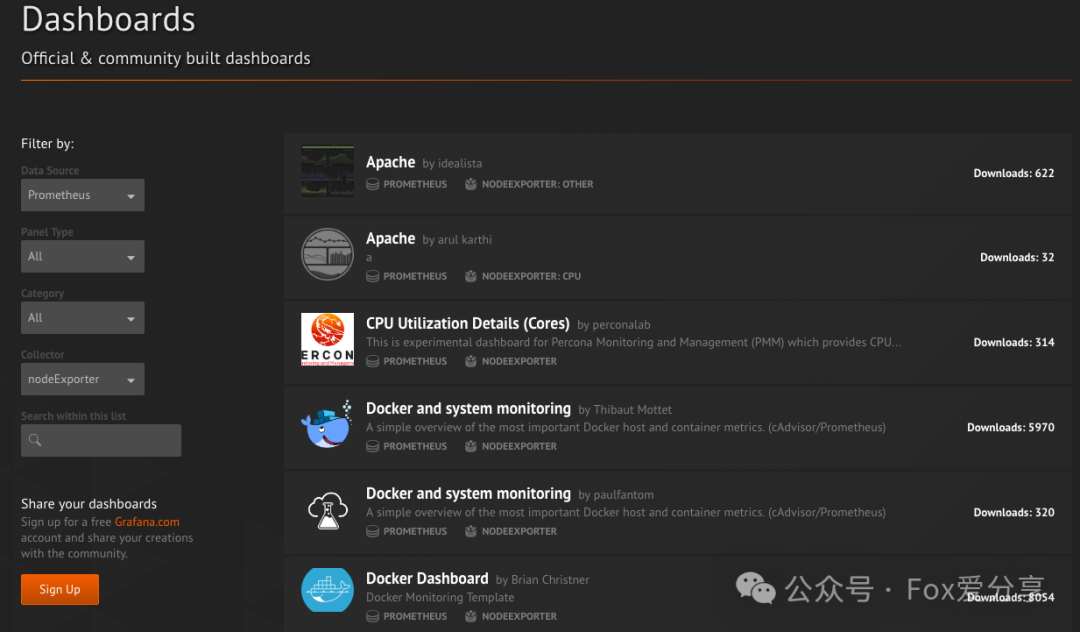Open Docker and system monitoring by paulfantom
The width and height of the screenshot is (1080, 632).
pyautogui.click(x=468, y=494)
